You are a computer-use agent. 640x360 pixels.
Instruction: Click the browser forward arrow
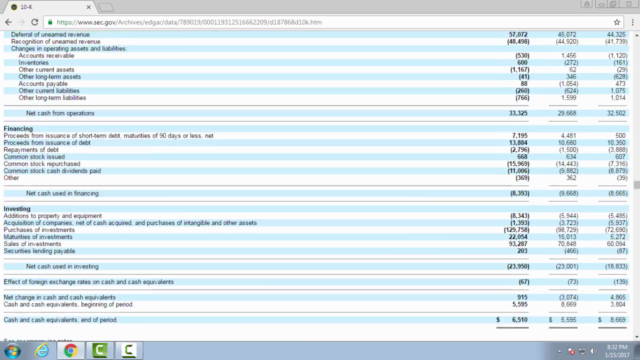click(x=22, y=22)
